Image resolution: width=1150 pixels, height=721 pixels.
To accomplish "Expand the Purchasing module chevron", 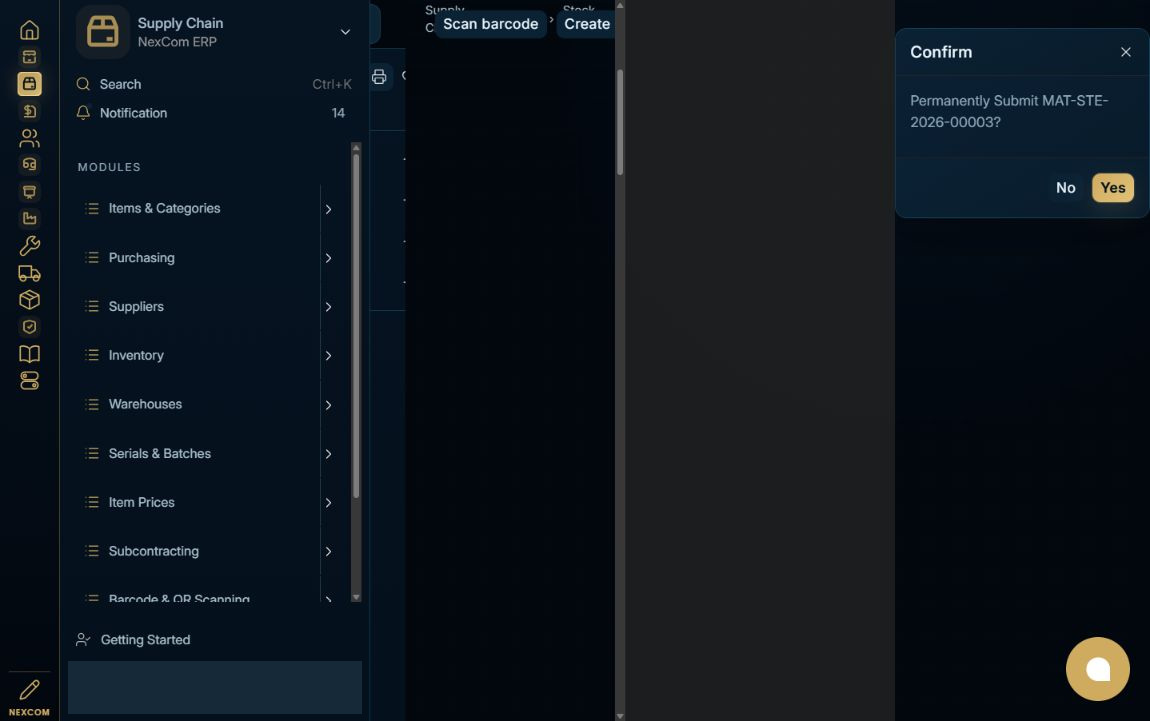I will click(329, 258).
